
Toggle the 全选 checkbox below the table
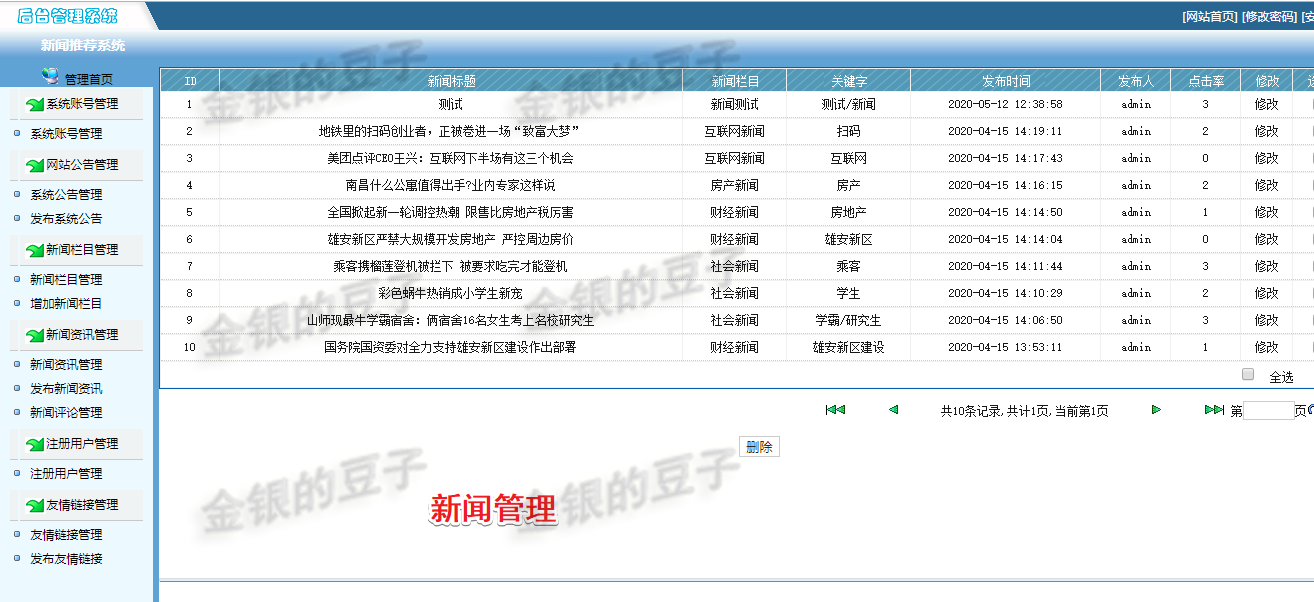[x=1247, y=372]
